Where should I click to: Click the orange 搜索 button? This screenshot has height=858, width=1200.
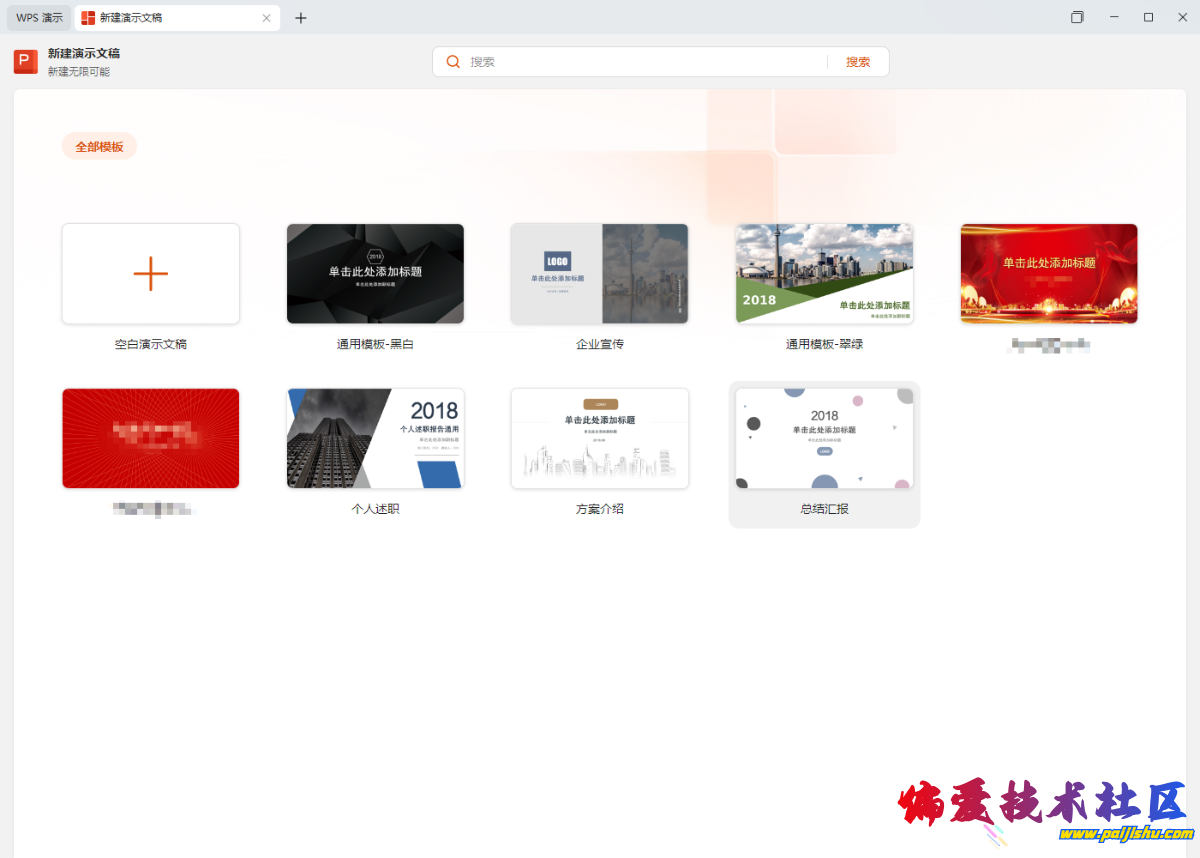[858, 62]
